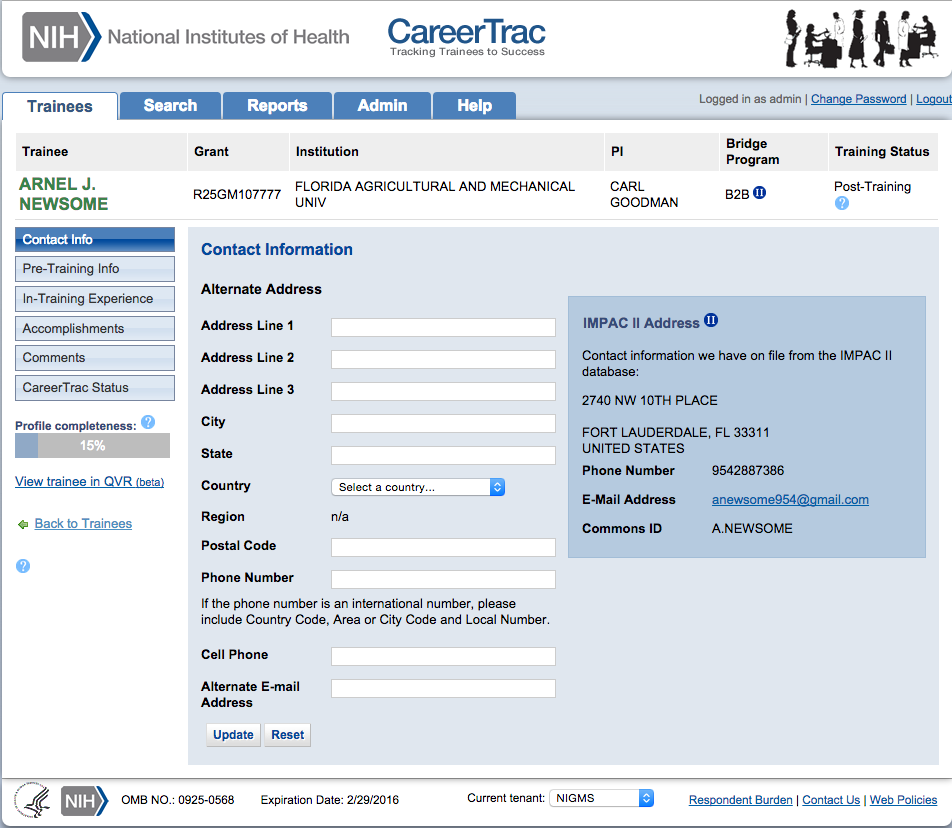Click the Update button
The height and width of the screenshot is (828, 952).
[x=233, y=735]
